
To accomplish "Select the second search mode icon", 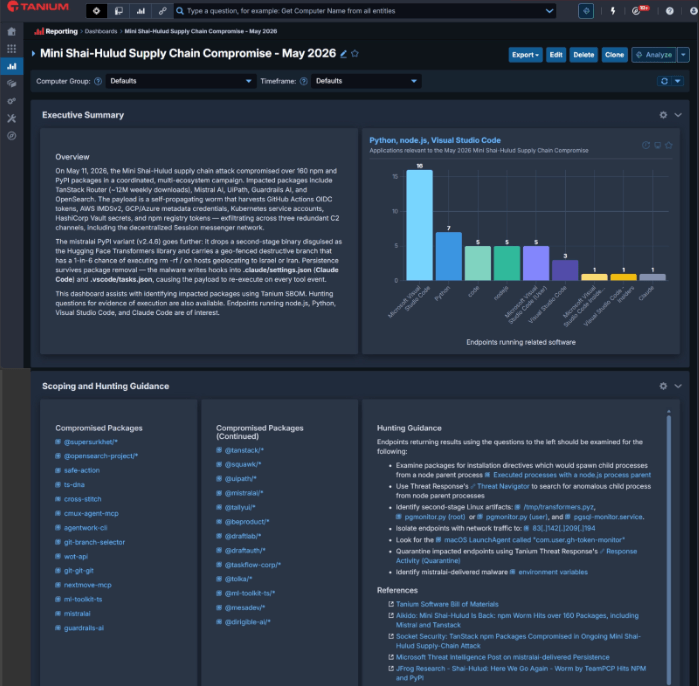I will click(x=119, y=11).
